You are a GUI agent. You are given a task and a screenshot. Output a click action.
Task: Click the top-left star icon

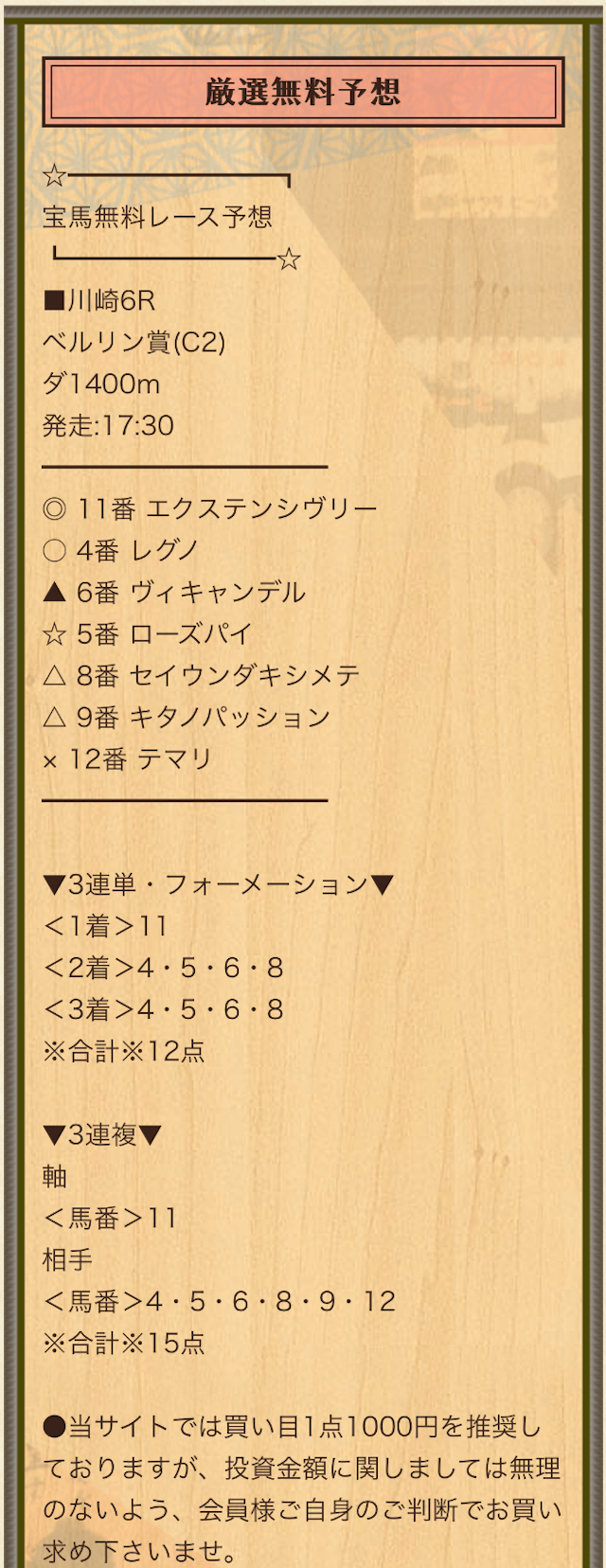pos(55,176)
